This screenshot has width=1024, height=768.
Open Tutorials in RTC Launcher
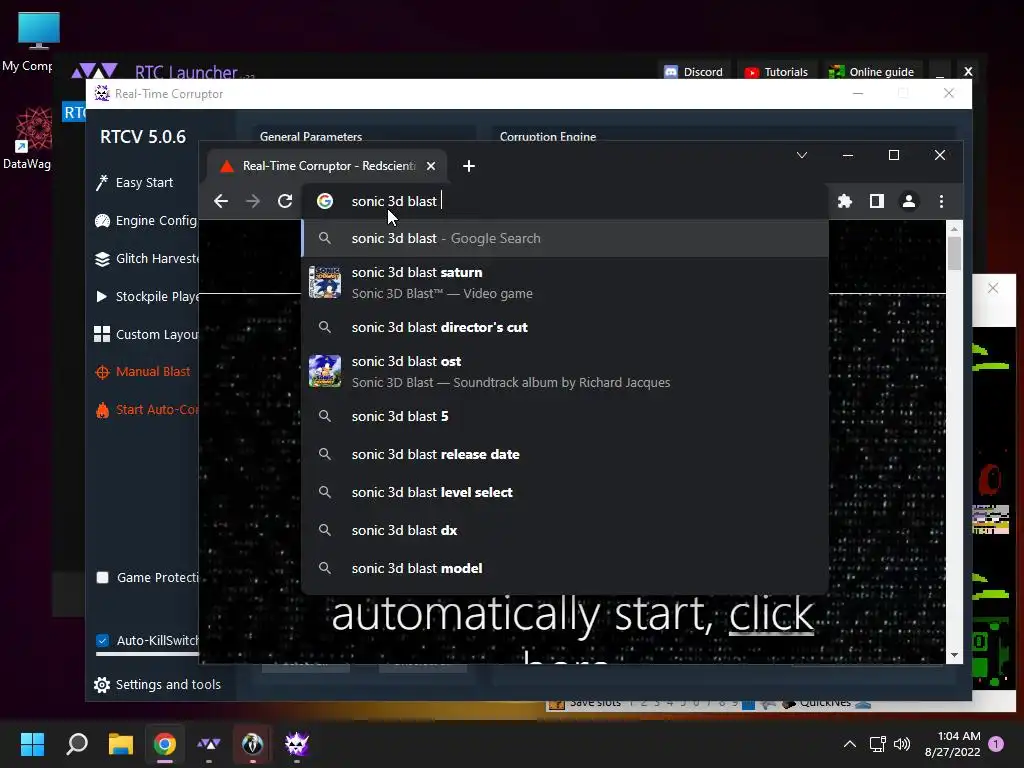[776, 72]
